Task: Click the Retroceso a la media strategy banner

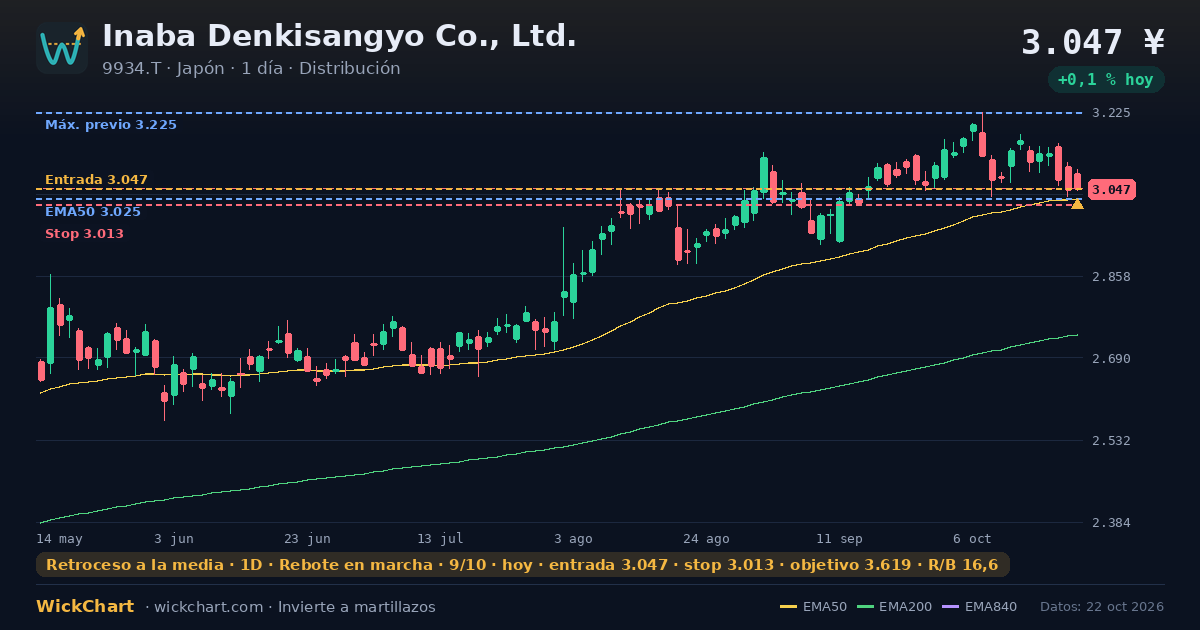Action: click(x=523, y=565)
